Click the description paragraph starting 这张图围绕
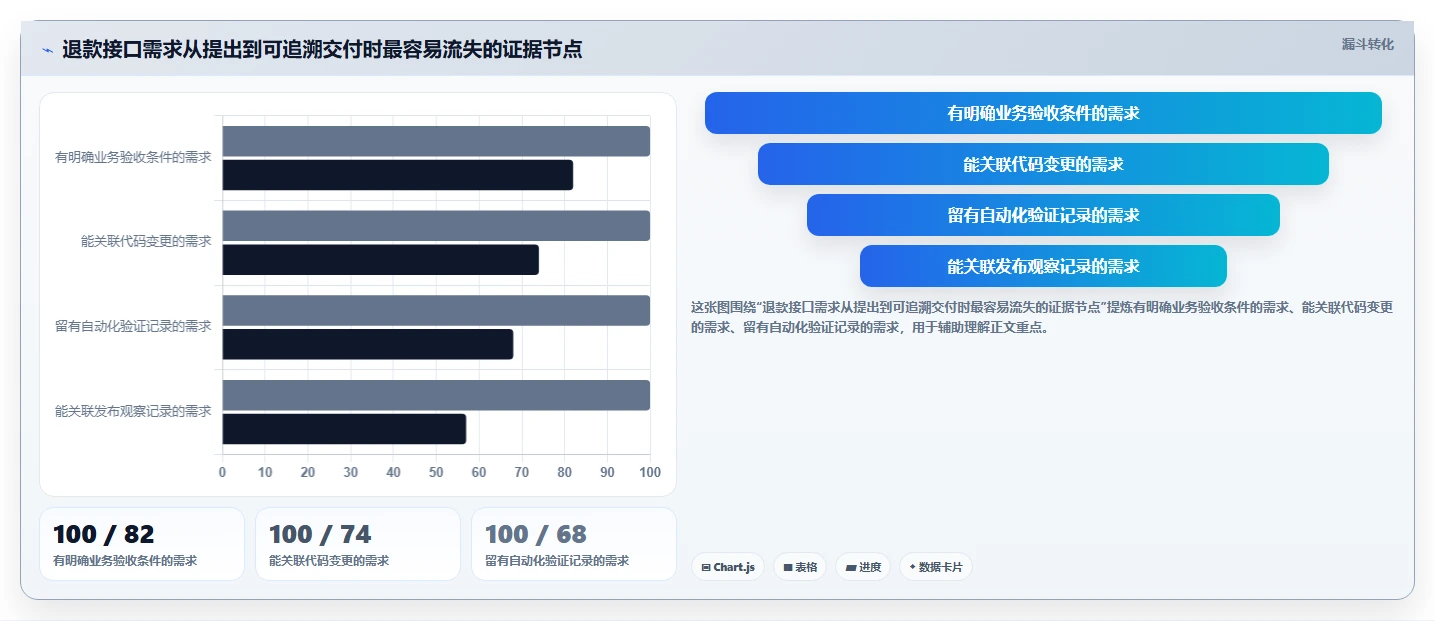 click(1042, 317)
